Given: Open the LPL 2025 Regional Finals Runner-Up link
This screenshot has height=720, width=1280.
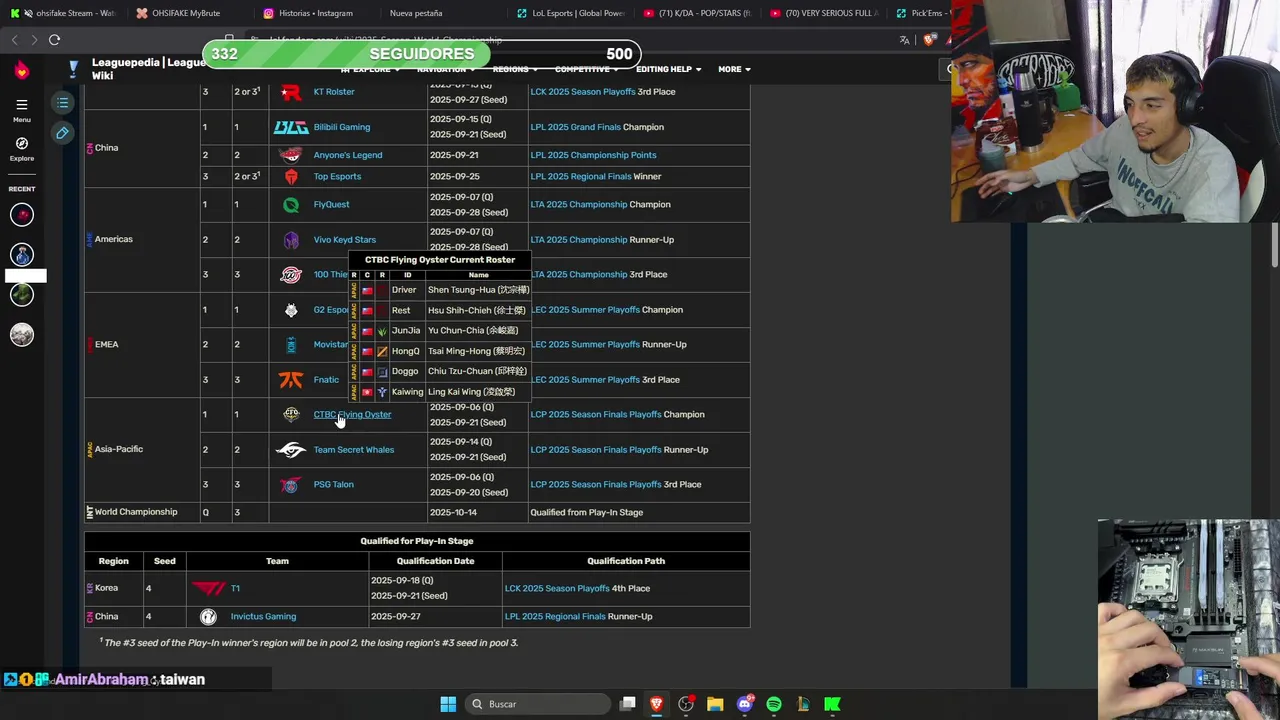Looking at the screenshot, I should (x=555, y=617).
